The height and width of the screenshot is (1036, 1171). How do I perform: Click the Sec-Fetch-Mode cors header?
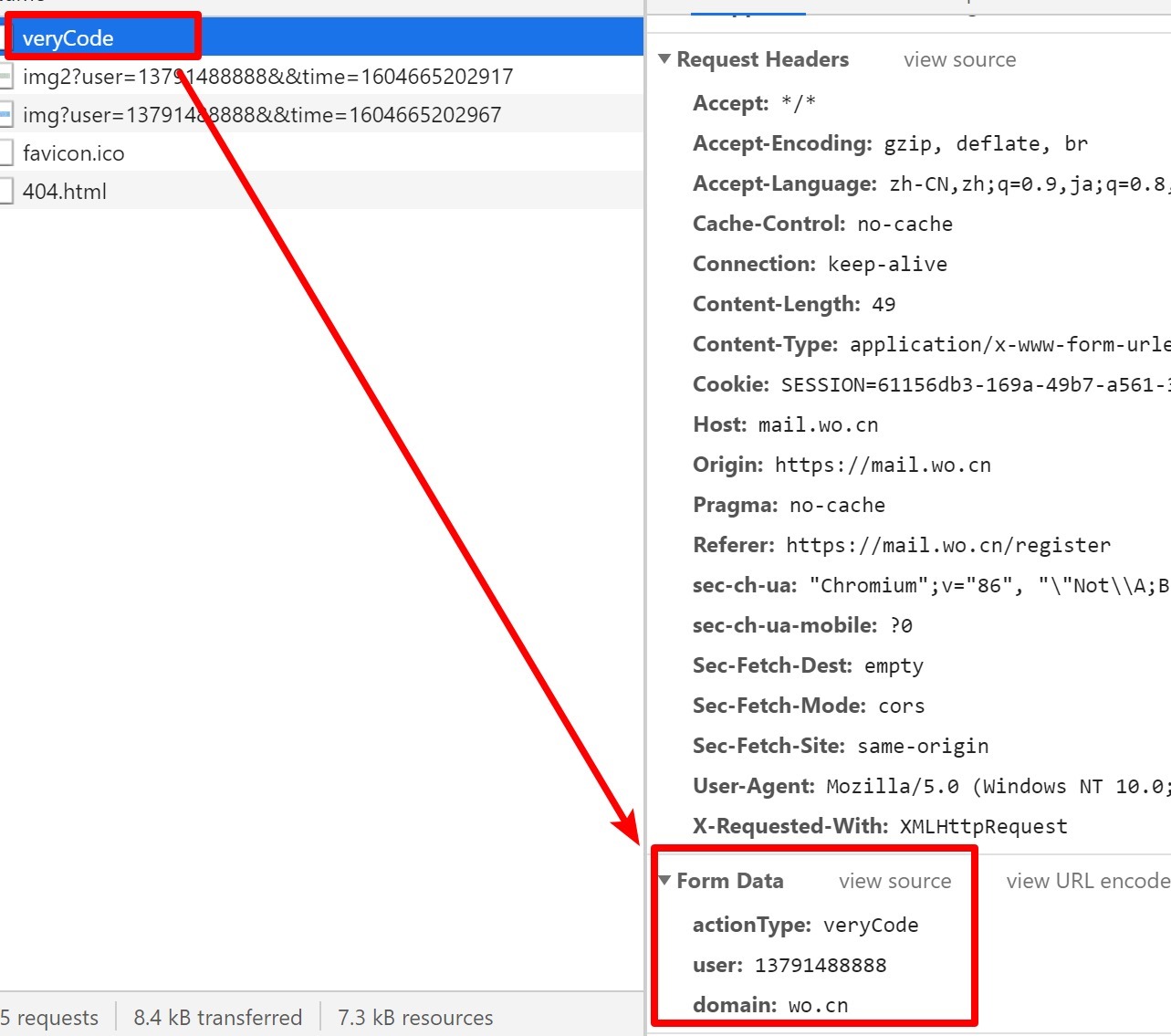tap(809, 706)
